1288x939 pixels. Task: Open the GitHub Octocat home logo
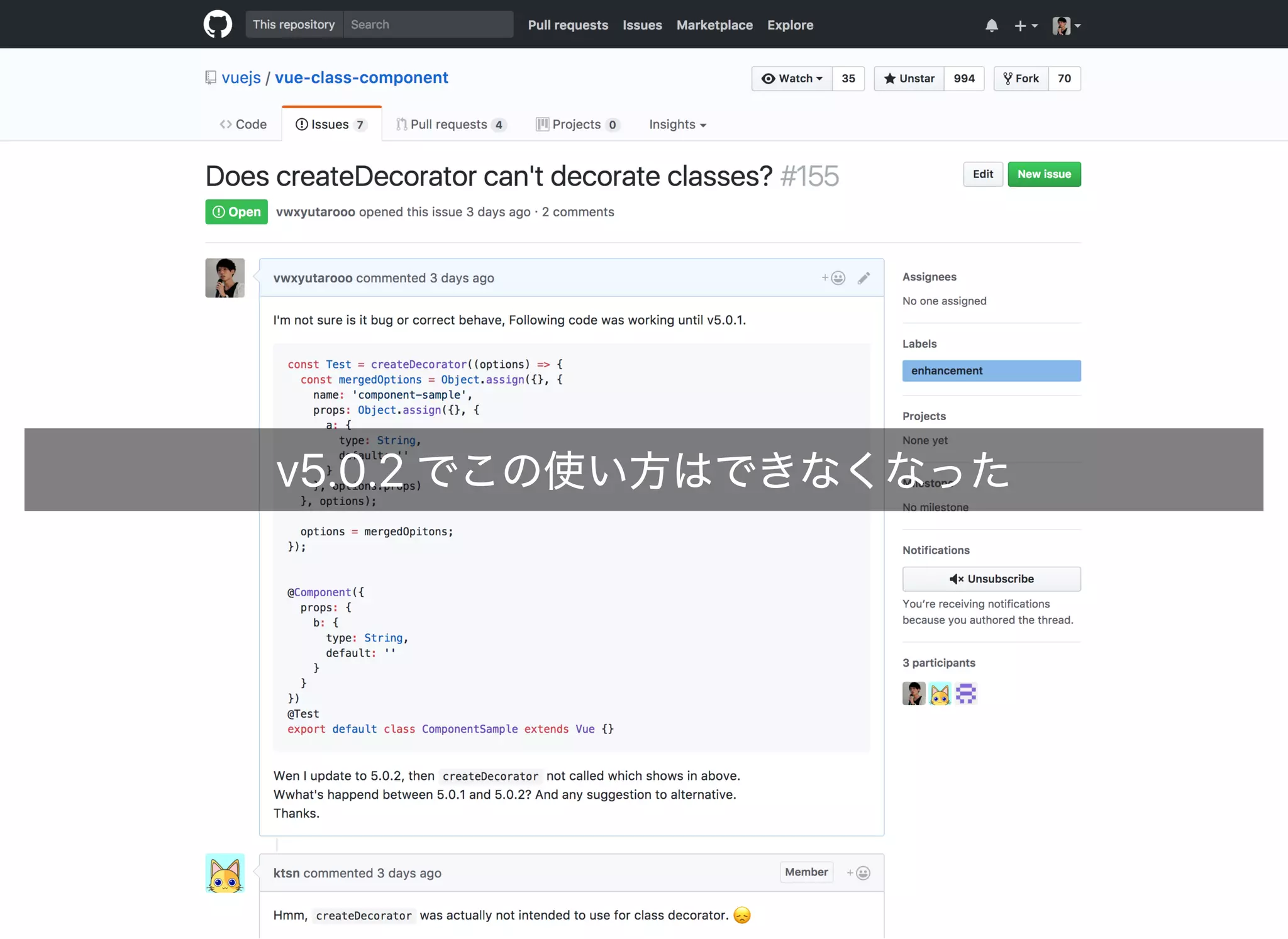218,25
